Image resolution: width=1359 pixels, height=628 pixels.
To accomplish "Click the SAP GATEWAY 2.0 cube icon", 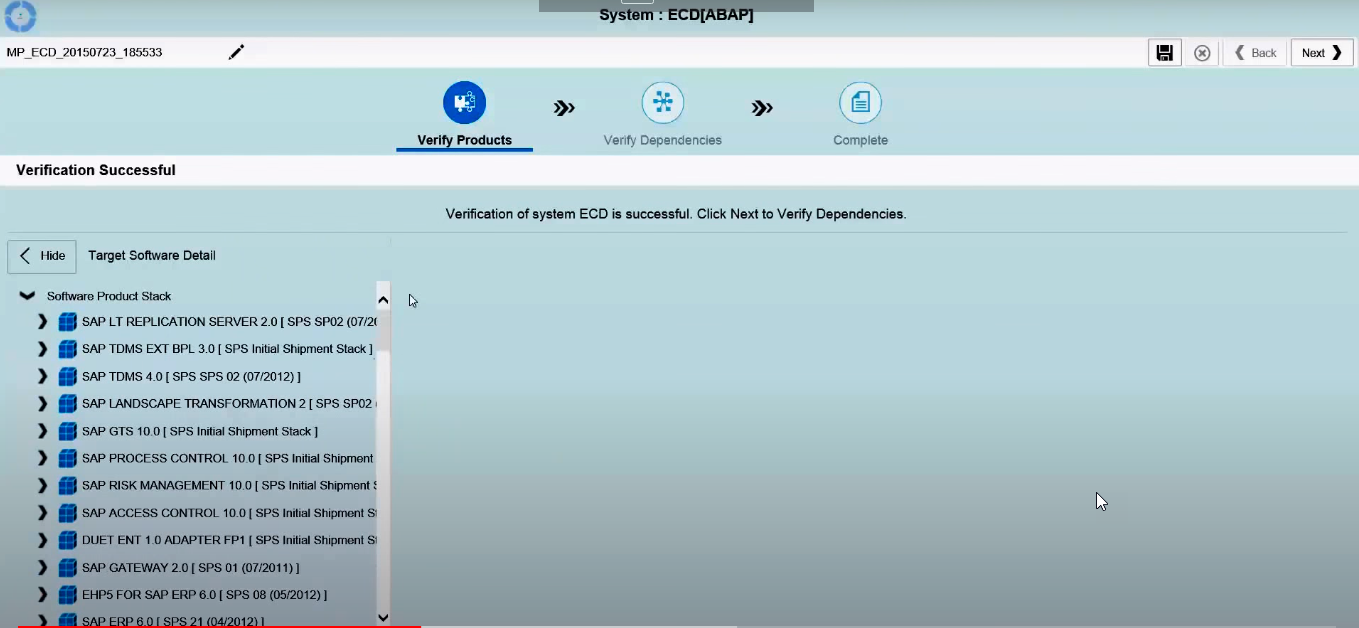I will (67, 568).
